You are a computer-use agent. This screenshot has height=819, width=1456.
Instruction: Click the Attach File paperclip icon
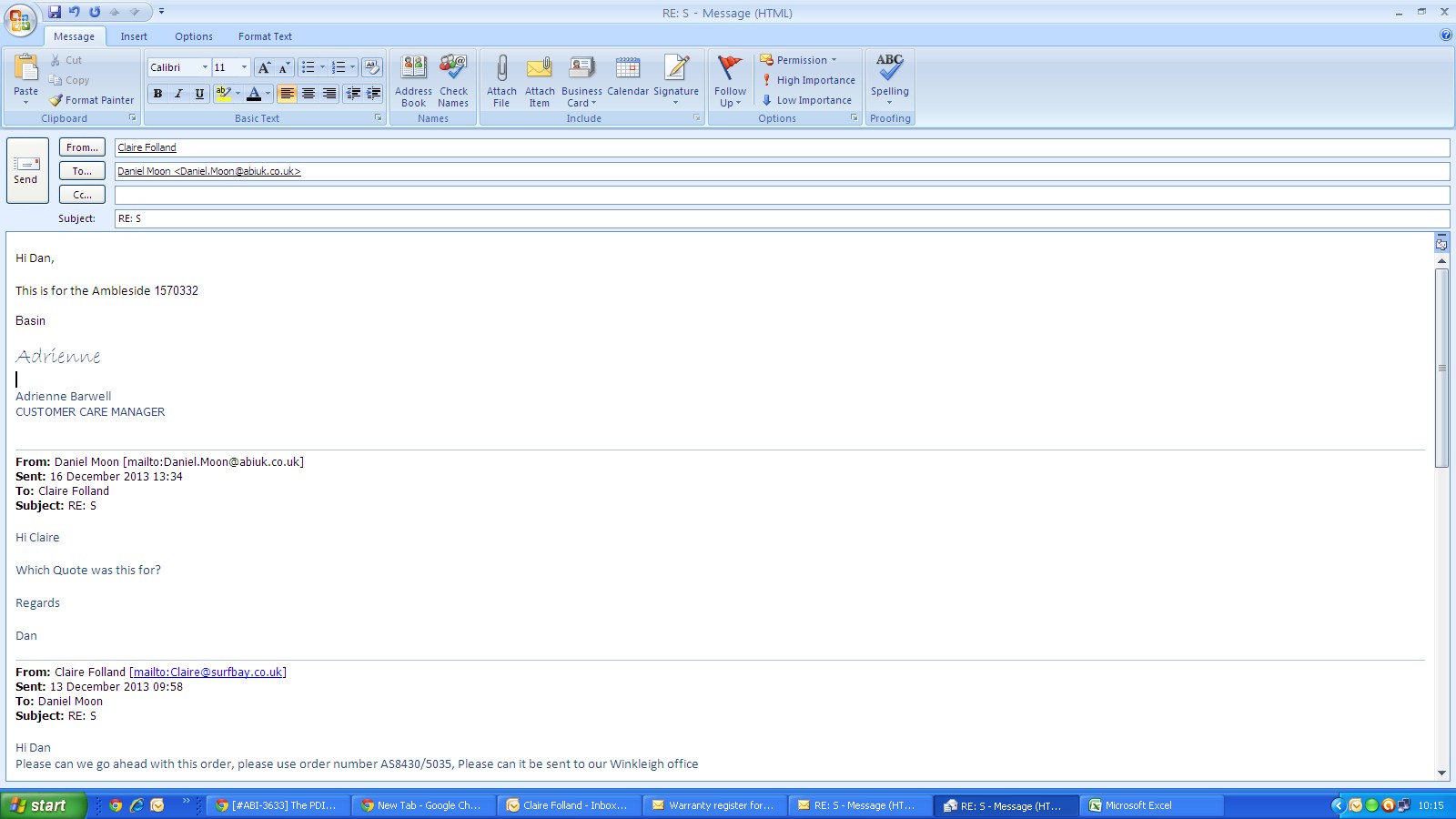point(501,69)
